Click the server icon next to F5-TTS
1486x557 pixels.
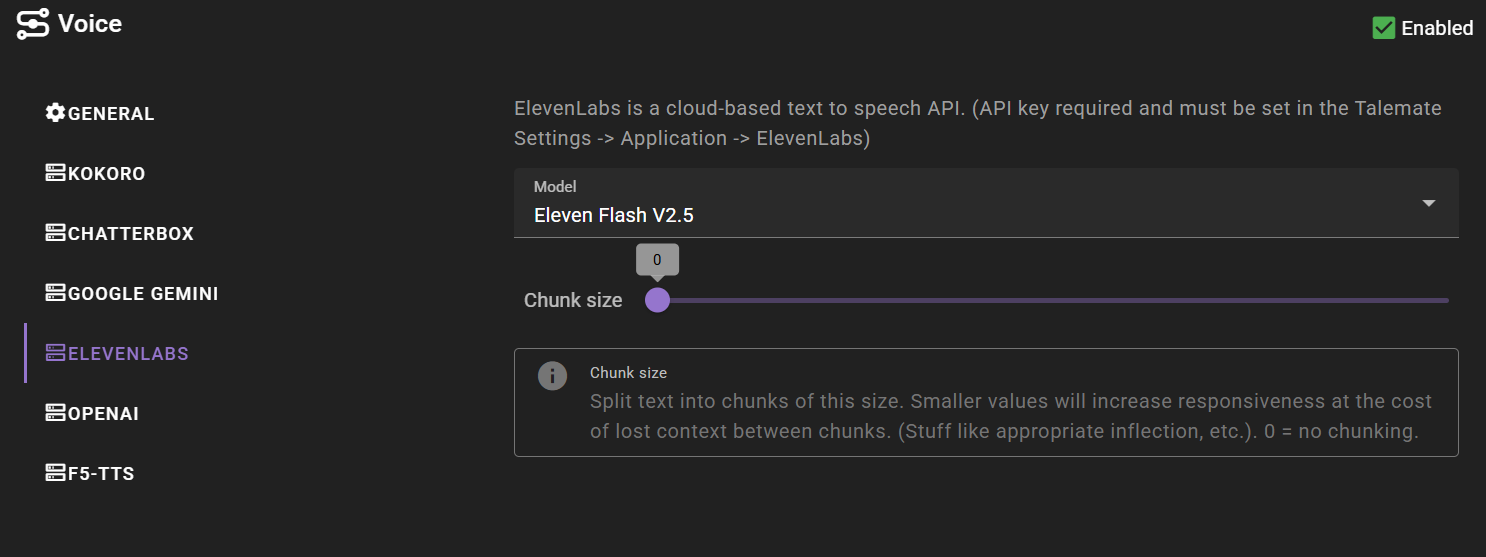pos(56,473)
